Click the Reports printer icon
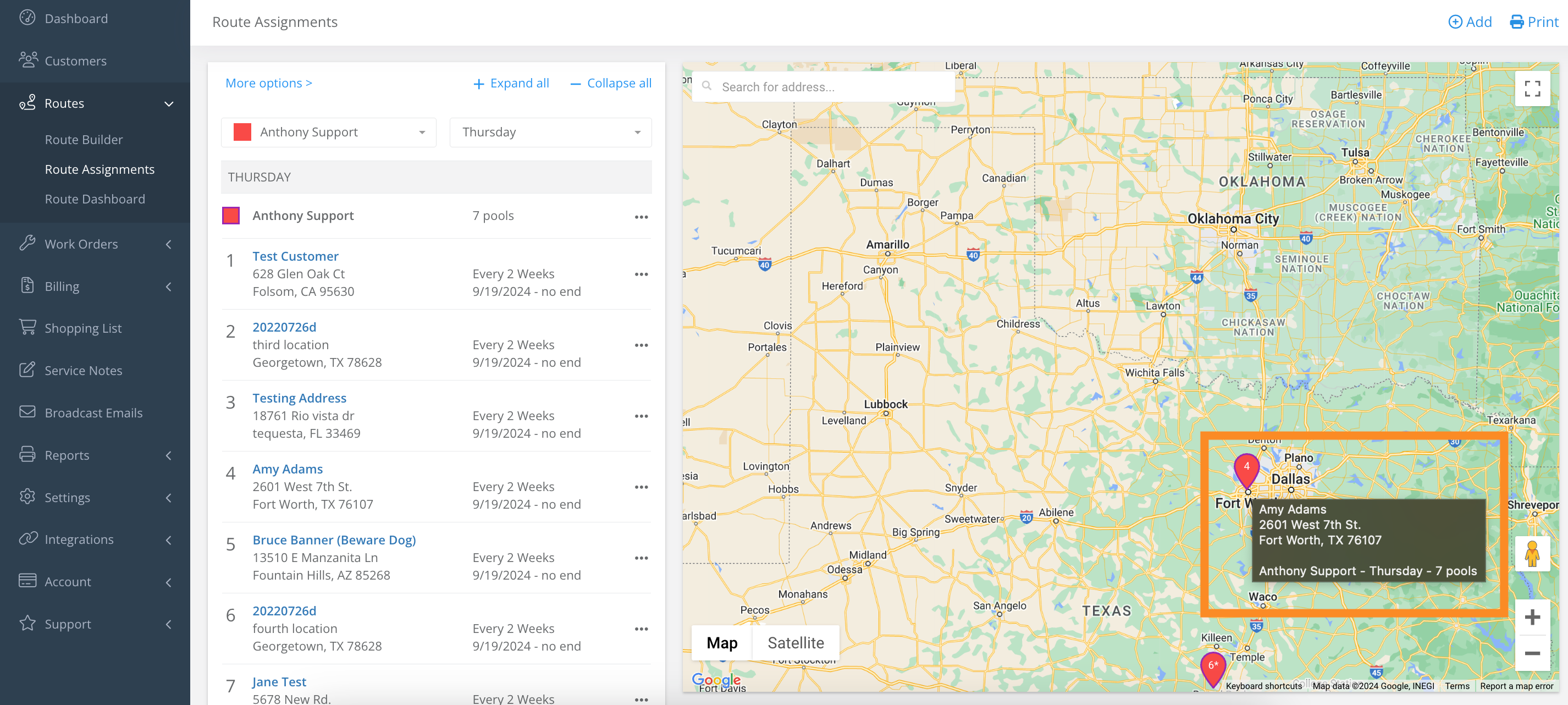This screenshot has height=705, width=1568. pyautogui.click(x=27, y=454)
